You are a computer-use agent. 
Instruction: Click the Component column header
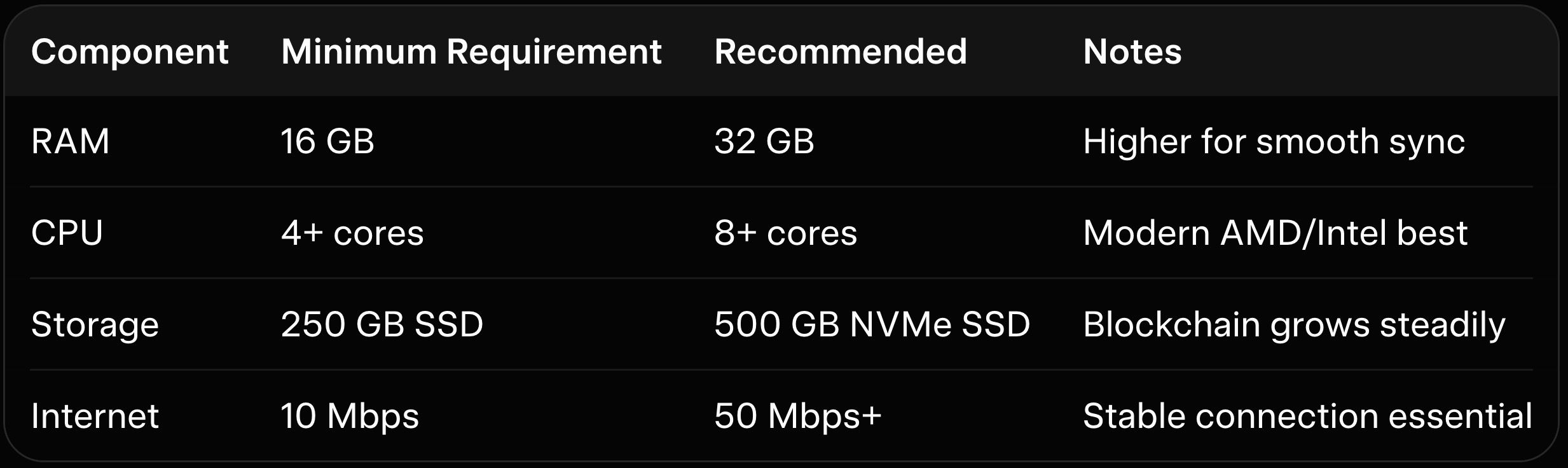pyautogui.click(x=130, y=52)
